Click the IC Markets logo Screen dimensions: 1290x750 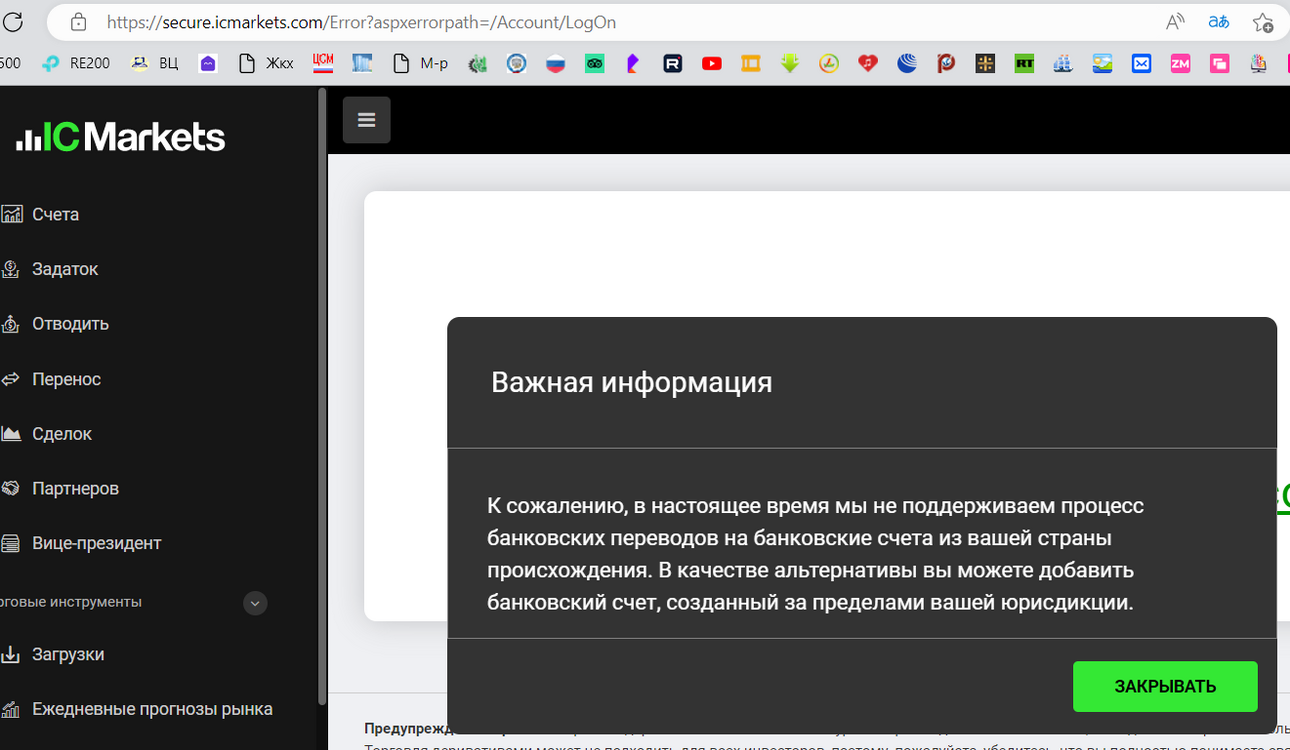(121, 137)
